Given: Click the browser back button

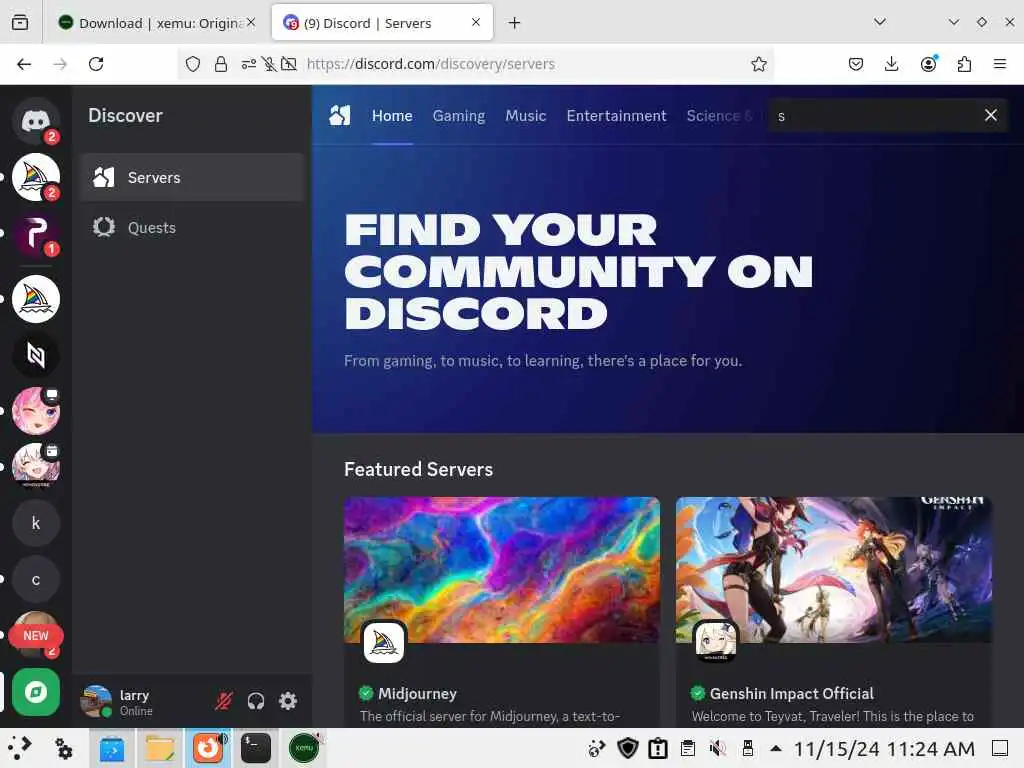Looking at the screenshot, I should click(24, 64).
